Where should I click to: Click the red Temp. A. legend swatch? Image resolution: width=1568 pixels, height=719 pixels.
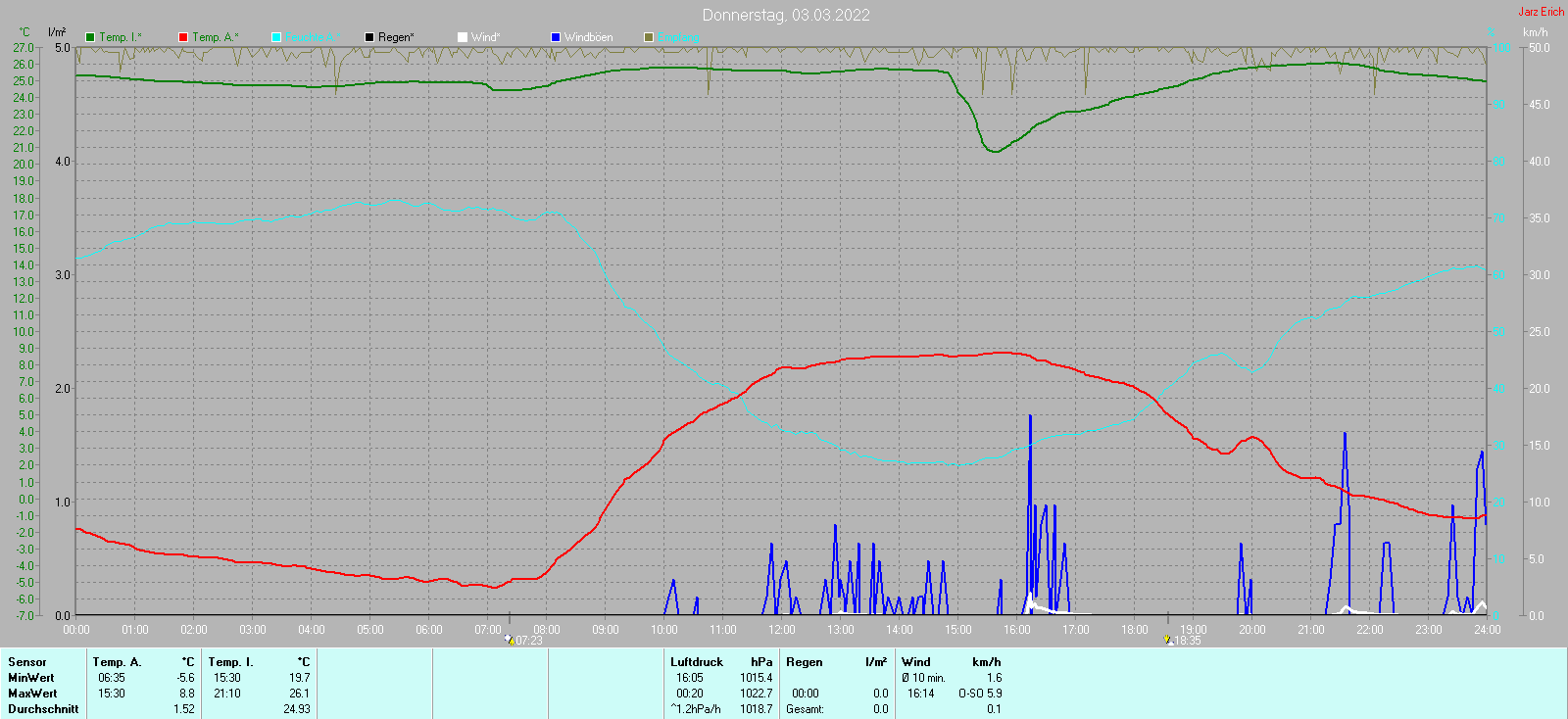[x=183, y=37]
